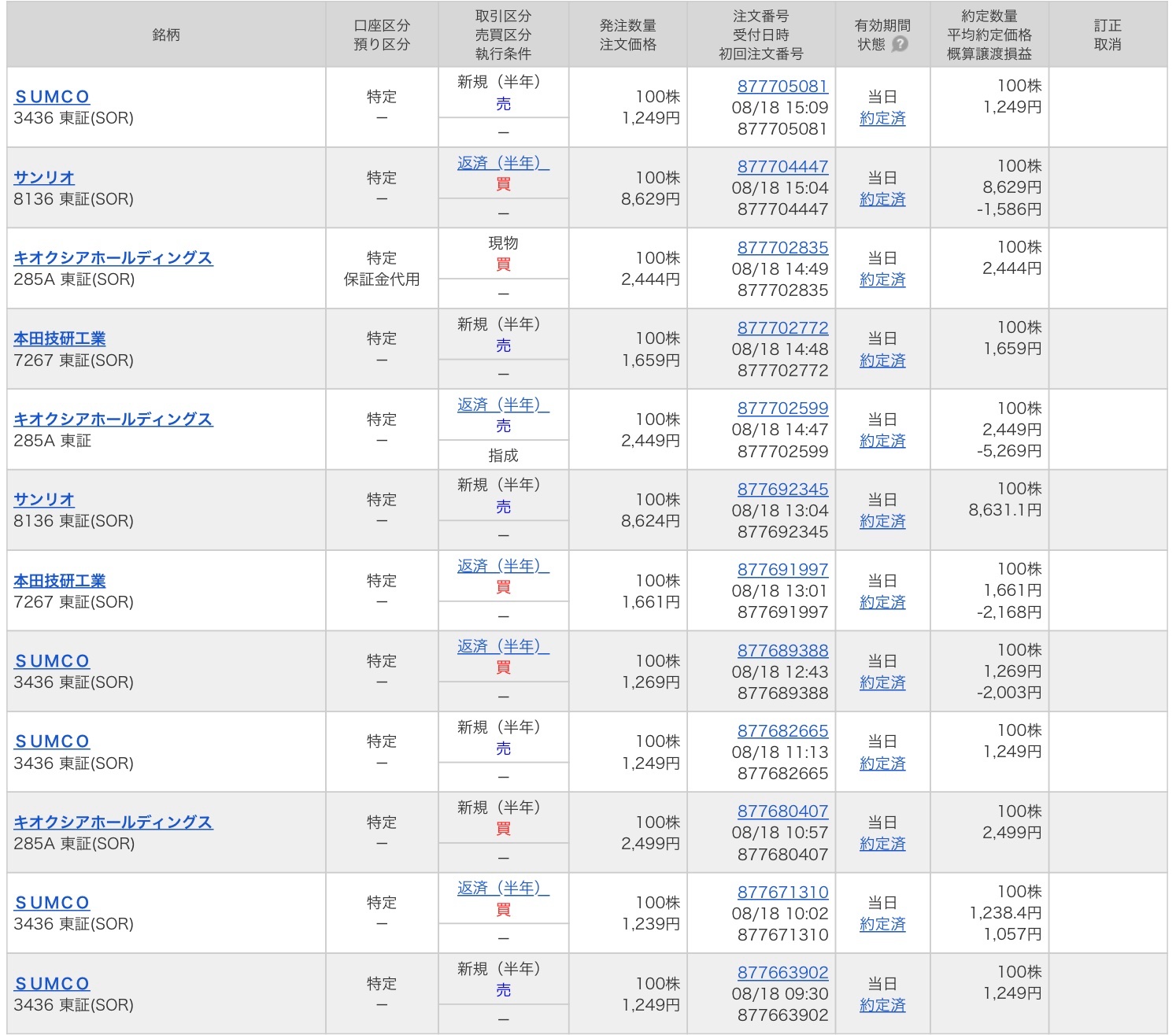Open 本田技研工業 link in 14:48 order row
The width and height of the screenshot is (1176, 1035).
coord(60,338)
